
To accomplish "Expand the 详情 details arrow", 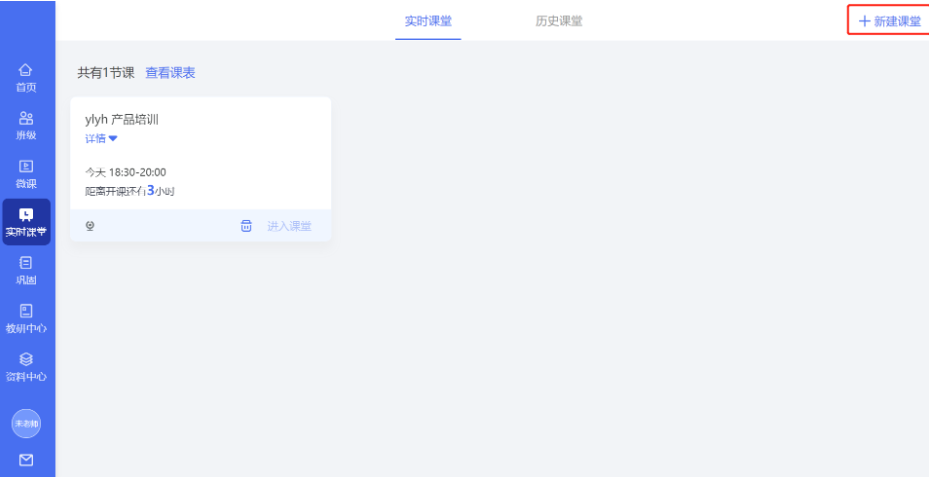I will [x=113, y=139].
